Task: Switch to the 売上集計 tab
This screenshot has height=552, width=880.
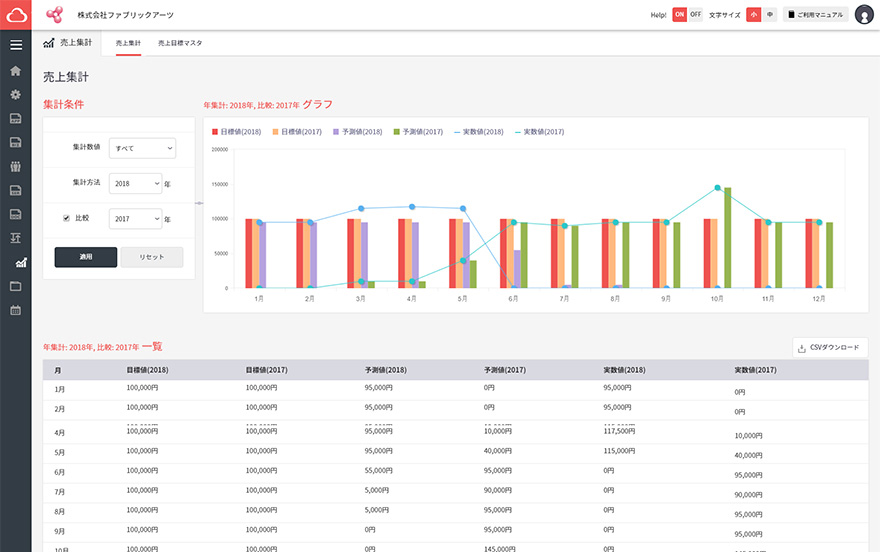Action: pyautogui.click(x=128, y=43)
